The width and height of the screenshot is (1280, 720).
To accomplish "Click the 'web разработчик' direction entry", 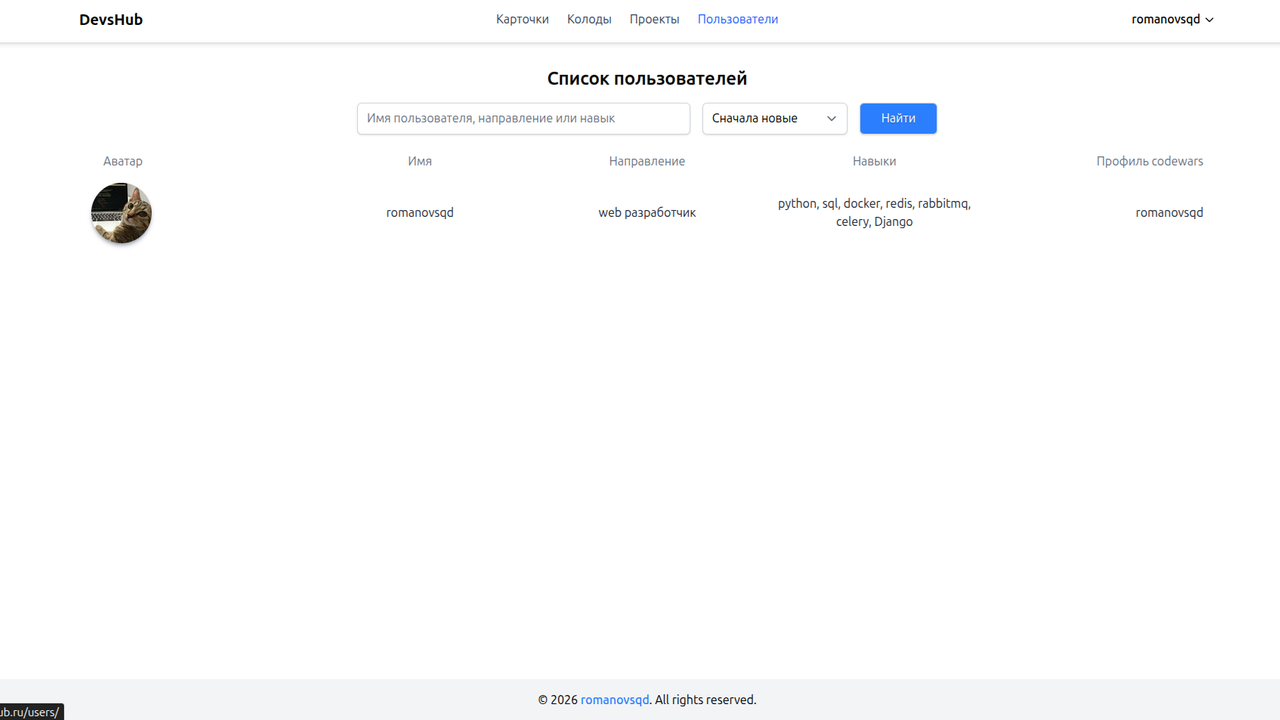I will 646,212.
